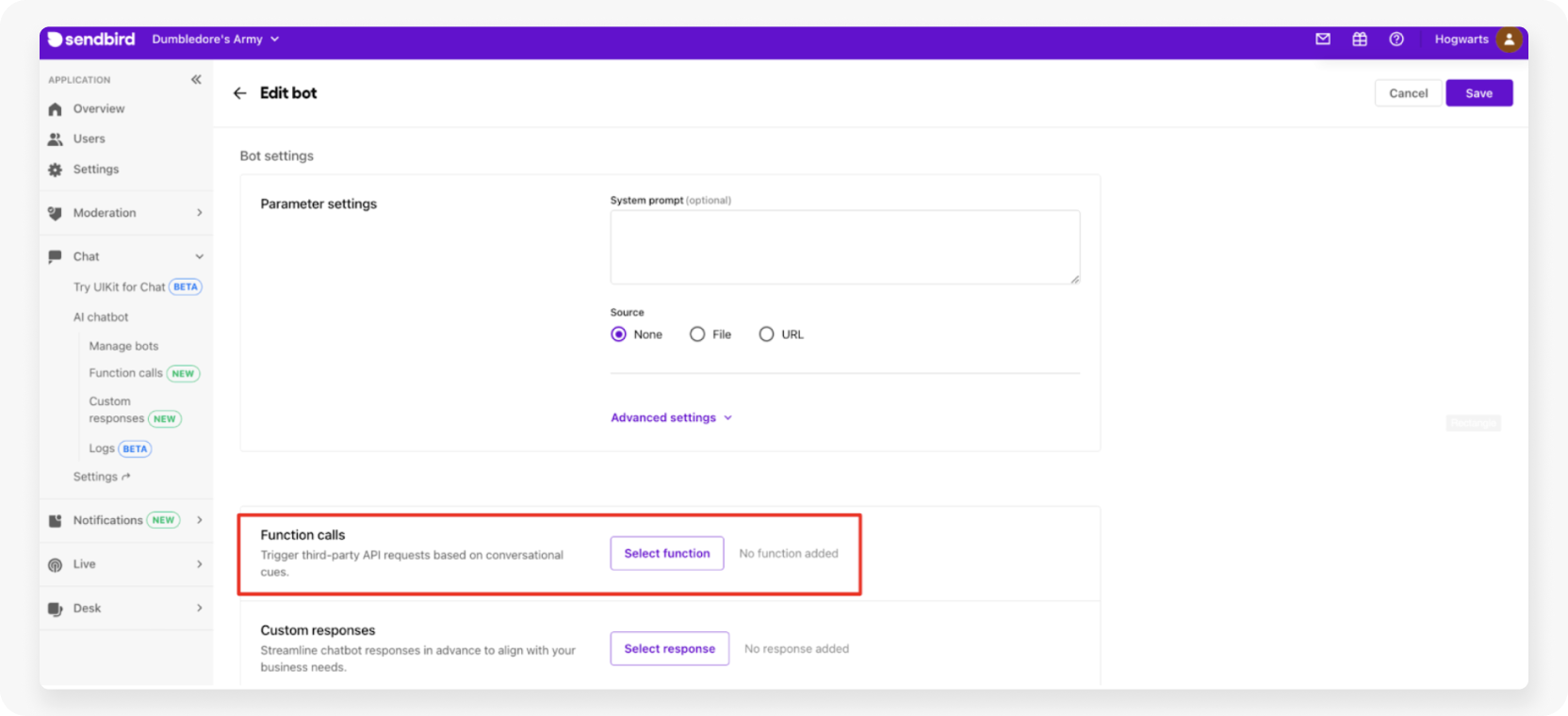Grab the System prompt resize handle
This screenshot has width=1568, height=716.
coord(1074,279)
